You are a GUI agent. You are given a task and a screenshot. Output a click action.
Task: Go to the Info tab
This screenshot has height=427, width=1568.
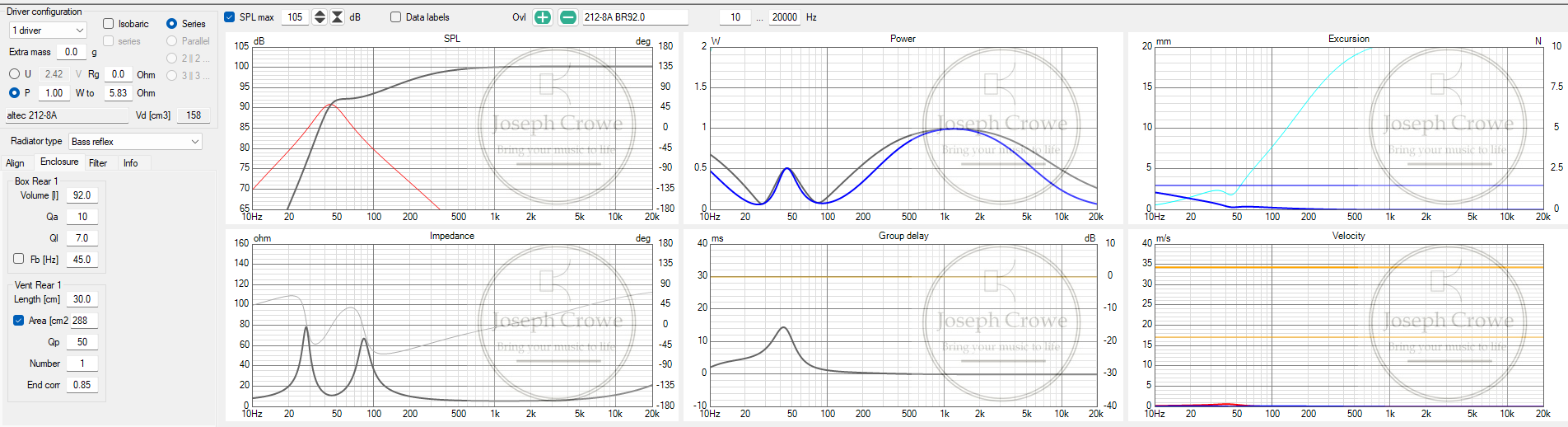pyautogui.click(x=130, y=163)
